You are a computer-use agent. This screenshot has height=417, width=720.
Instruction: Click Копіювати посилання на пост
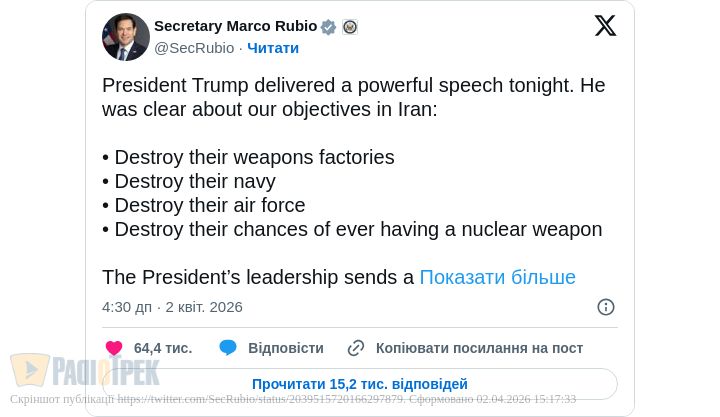click(479, 348)
